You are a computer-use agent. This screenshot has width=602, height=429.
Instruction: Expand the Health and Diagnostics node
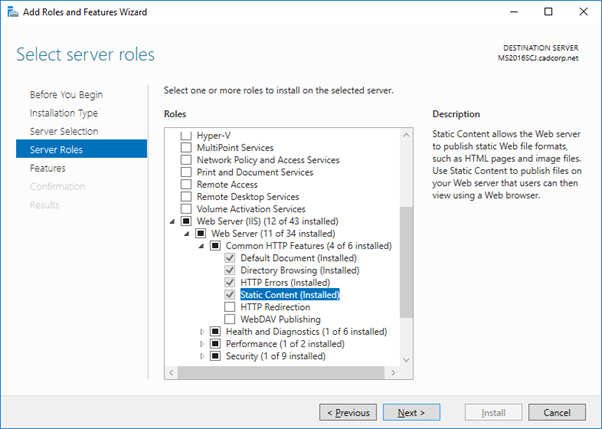click(202, 331)
